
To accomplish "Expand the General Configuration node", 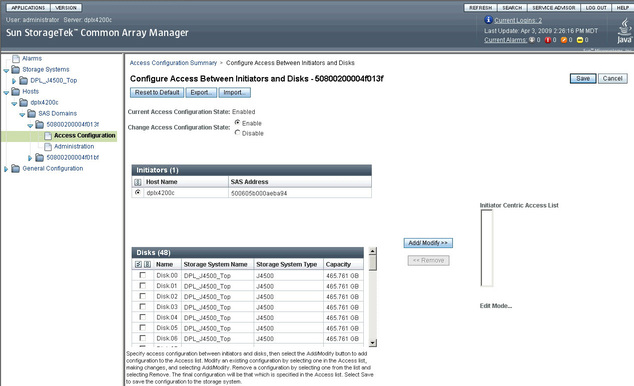I will [6, 169].
